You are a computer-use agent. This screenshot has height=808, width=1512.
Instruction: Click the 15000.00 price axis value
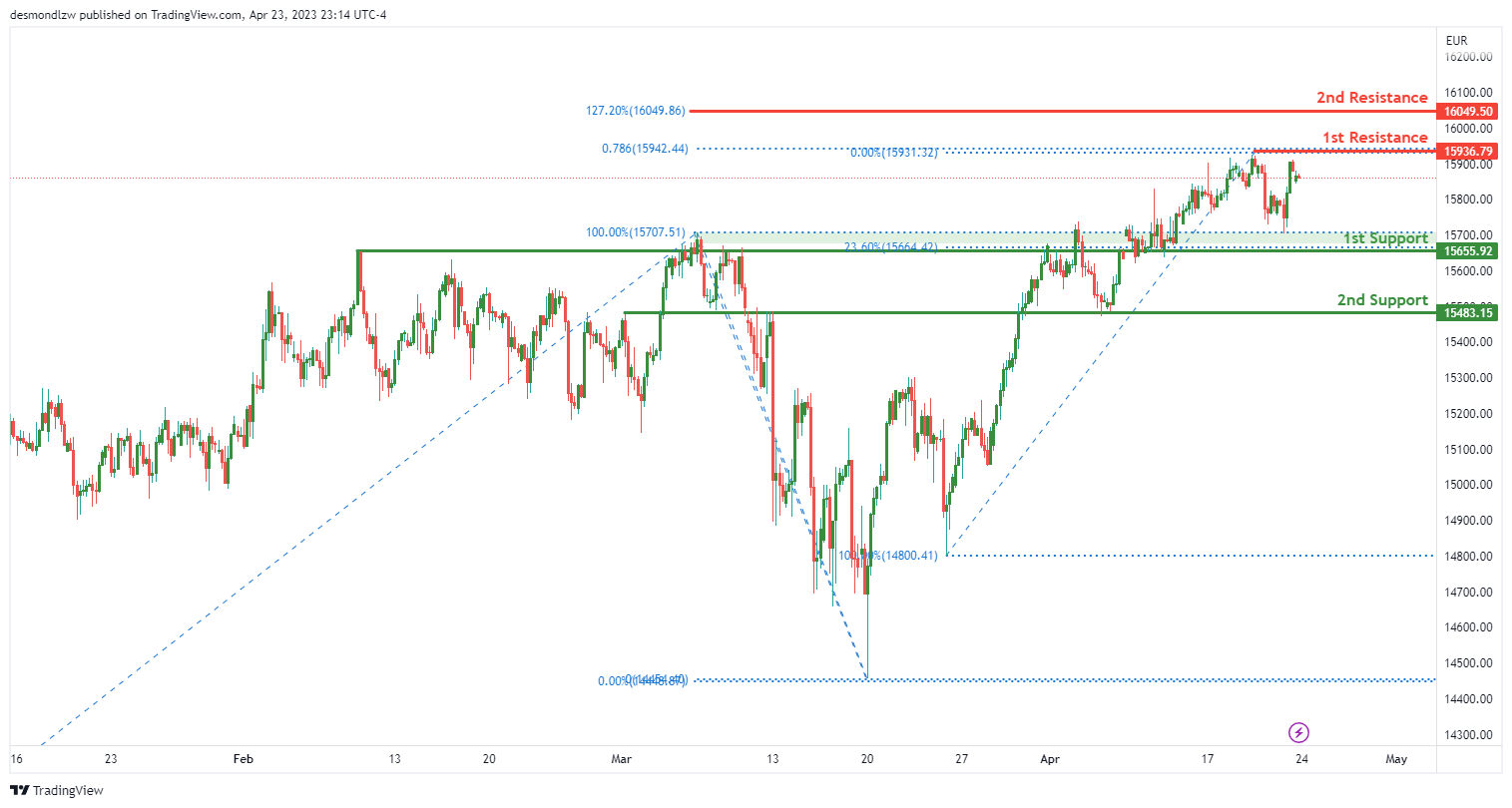click(1468, 485)
